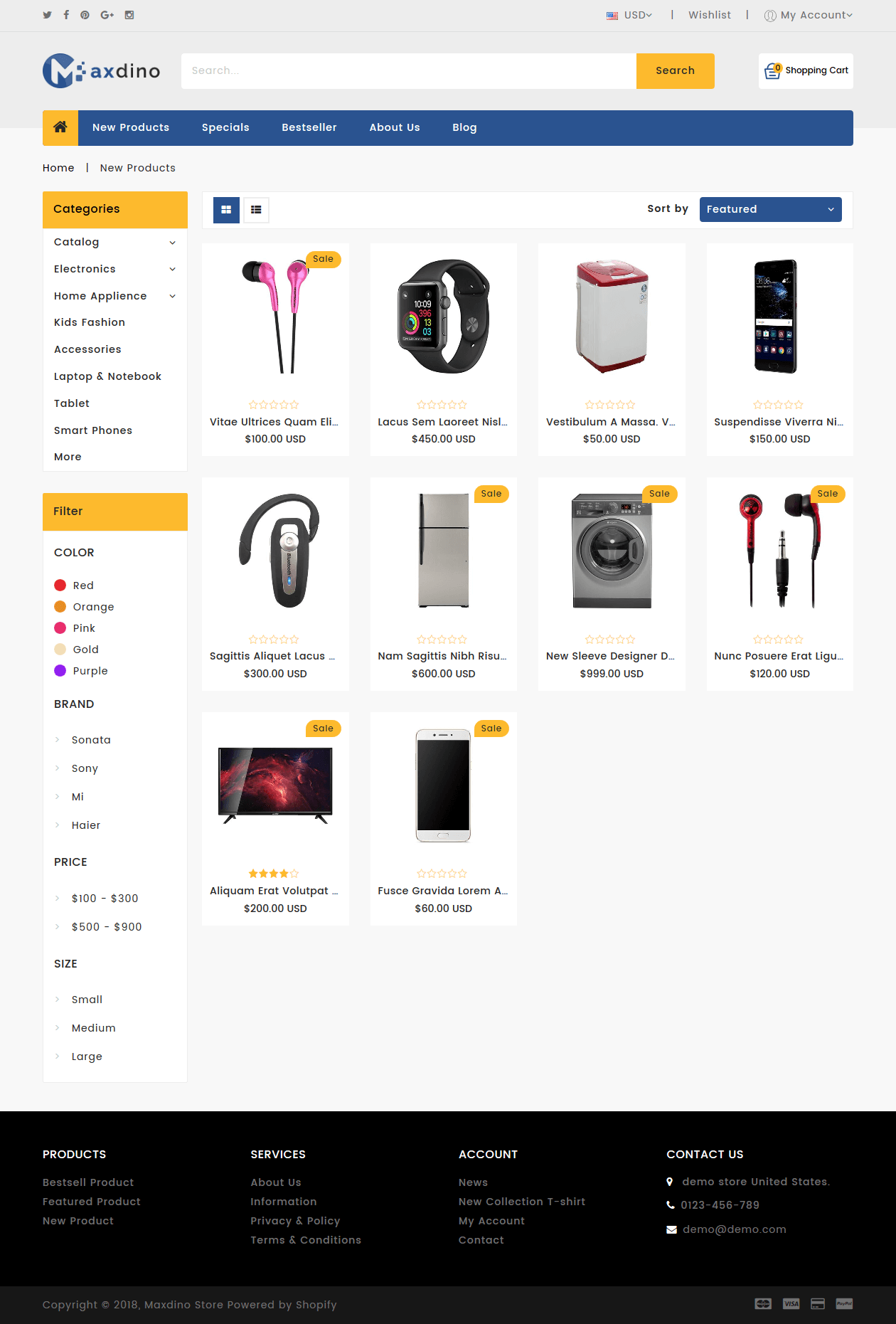Click into the Search input field

[409, 71]
